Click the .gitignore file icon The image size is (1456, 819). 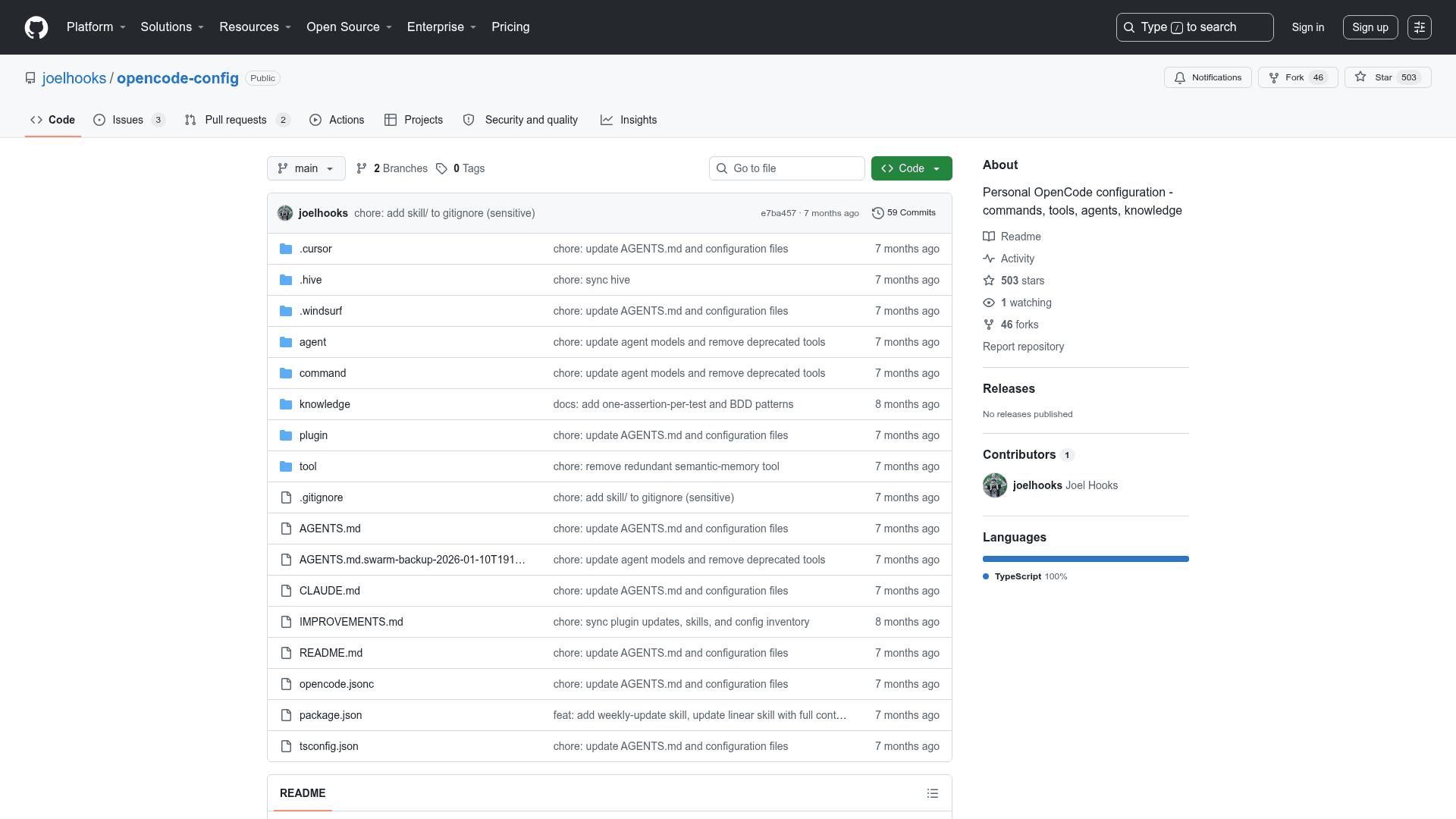coord(286,497)
